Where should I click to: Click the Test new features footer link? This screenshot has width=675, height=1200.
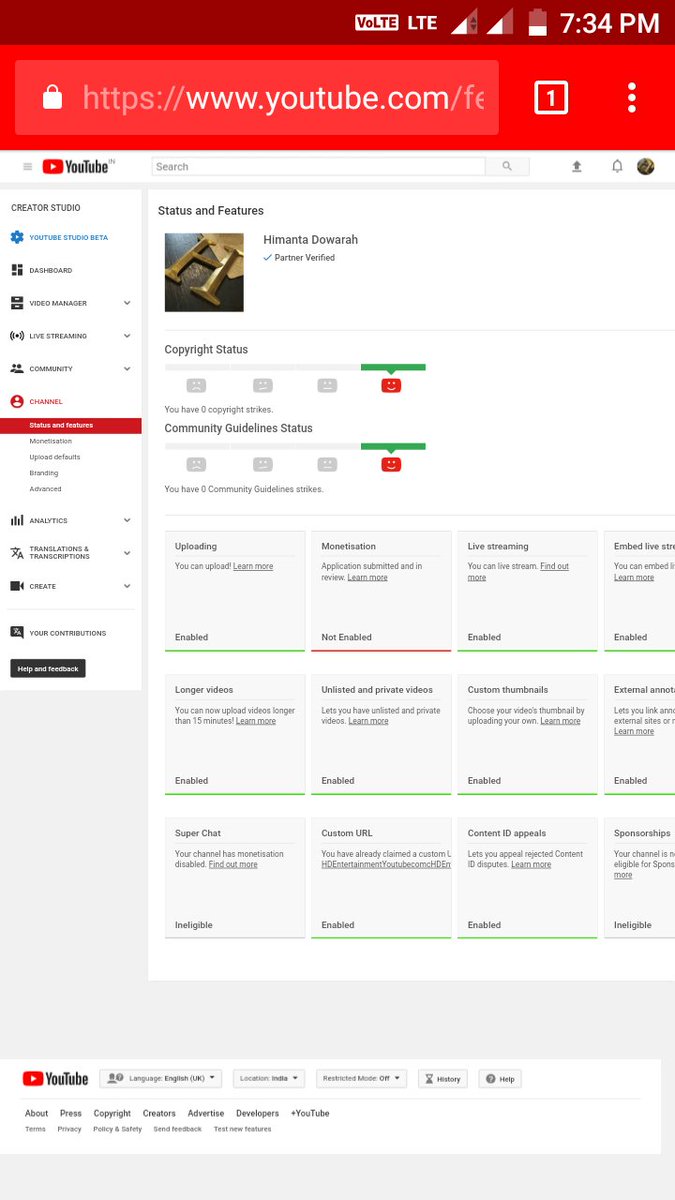point(242,1129)
